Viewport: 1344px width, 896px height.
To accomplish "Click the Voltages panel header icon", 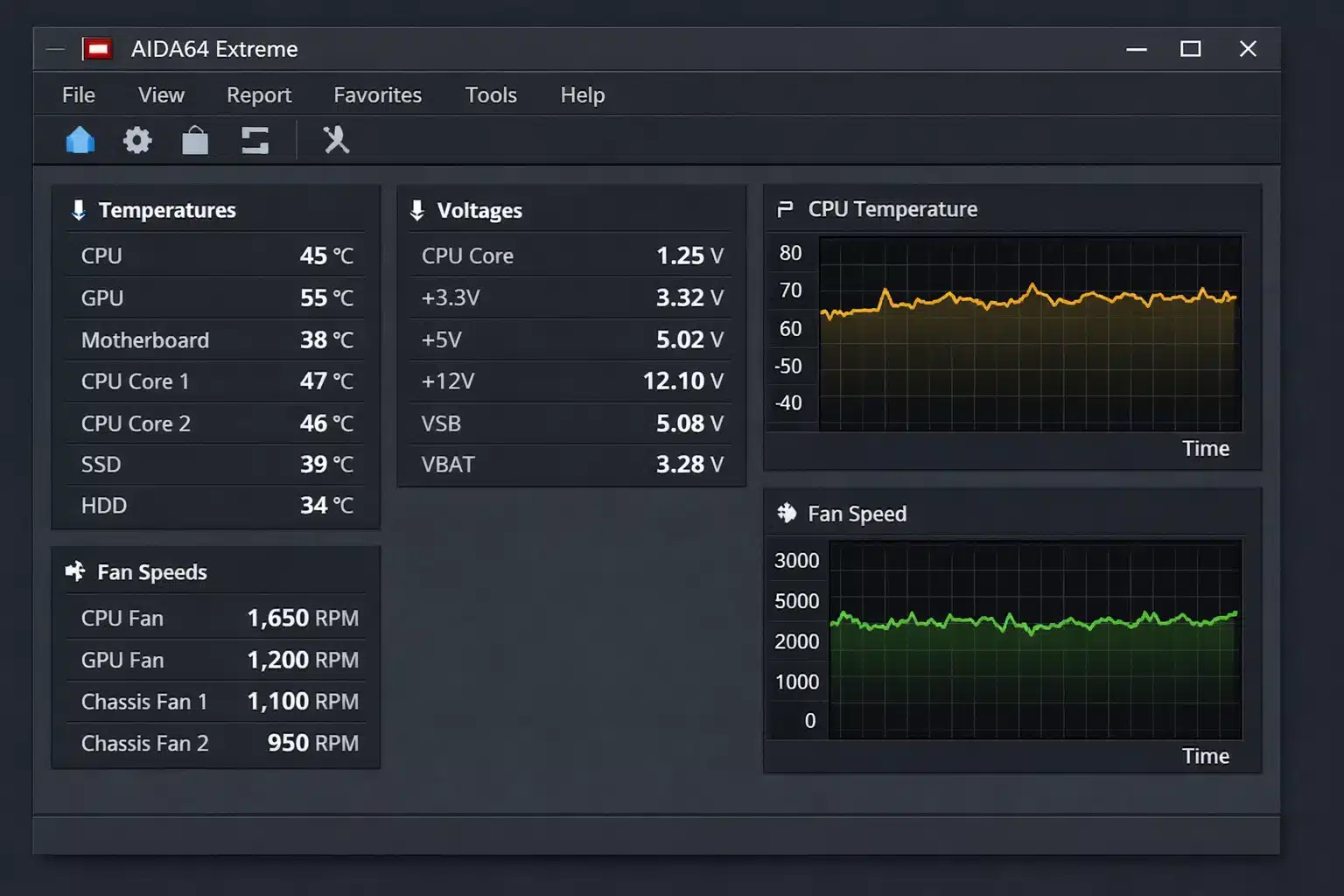I will click(417, 210).
